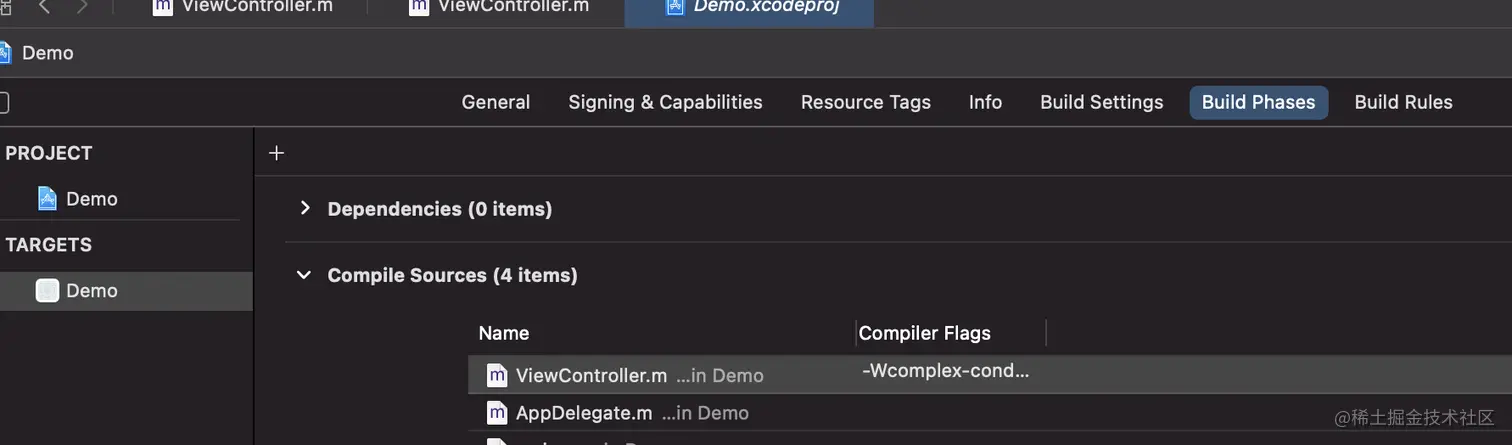Click the -Wcomplex-cond compiler flags field
This screenshot has height=445, width=1512.
[x=945, y=372]
